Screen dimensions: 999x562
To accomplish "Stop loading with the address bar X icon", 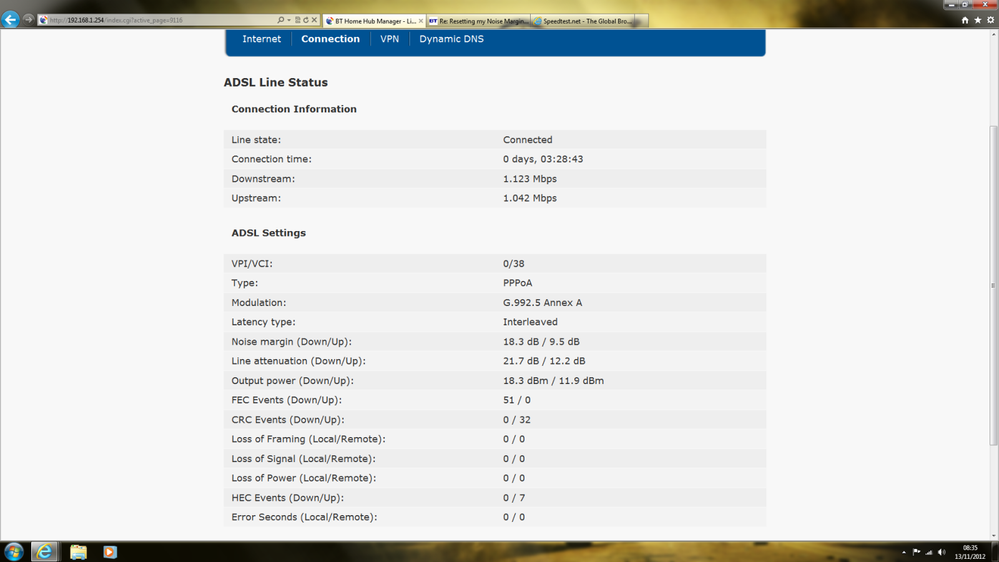I will point(314,20).
